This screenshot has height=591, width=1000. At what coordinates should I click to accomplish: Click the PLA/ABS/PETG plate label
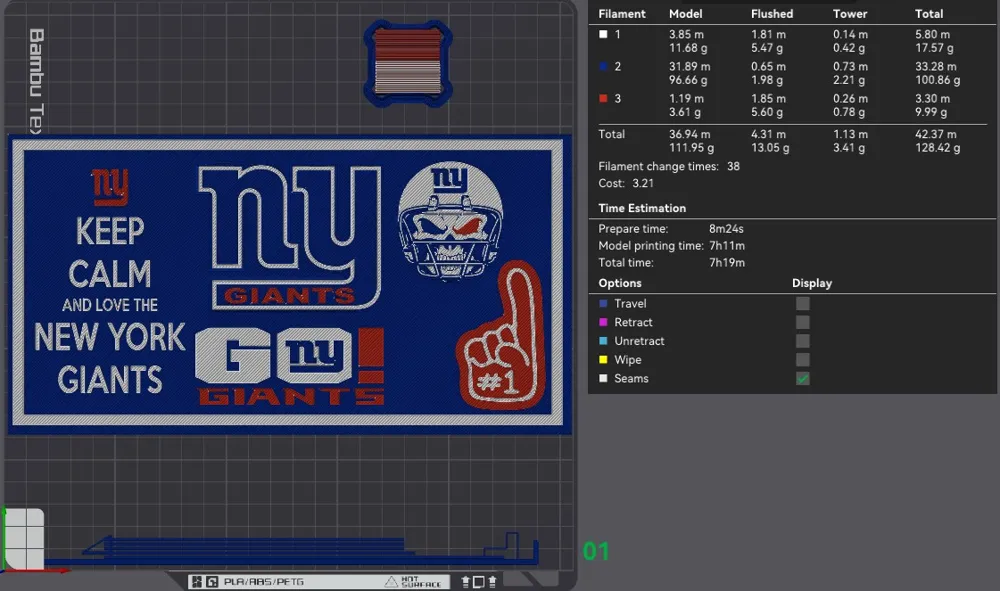[x=263, y=581]
